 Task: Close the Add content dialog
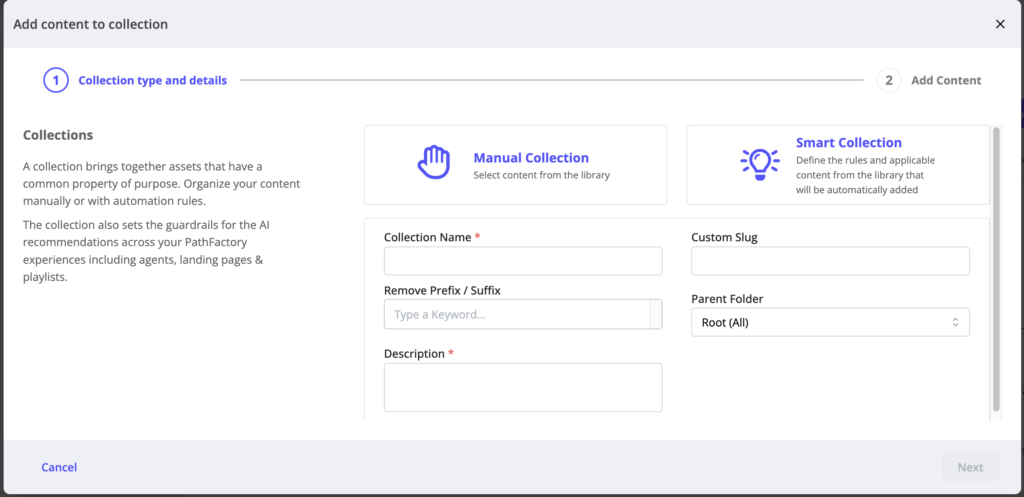click(1000, 24)
